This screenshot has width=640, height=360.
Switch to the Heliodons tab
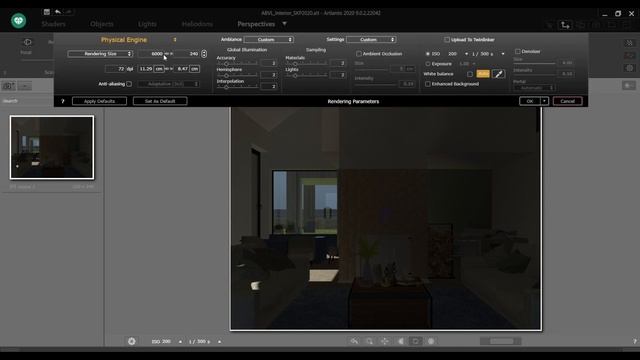(x=197, y=24)
